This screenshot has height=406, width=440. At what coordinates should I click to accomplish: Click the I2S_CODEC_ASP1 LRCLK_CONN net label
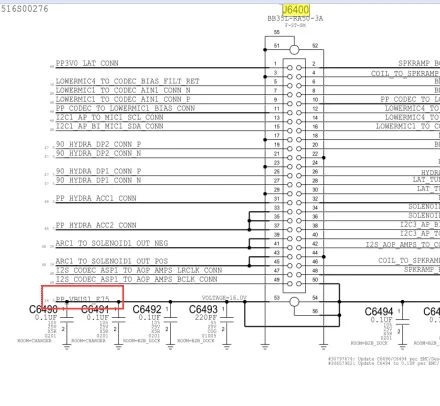(139, 270)
